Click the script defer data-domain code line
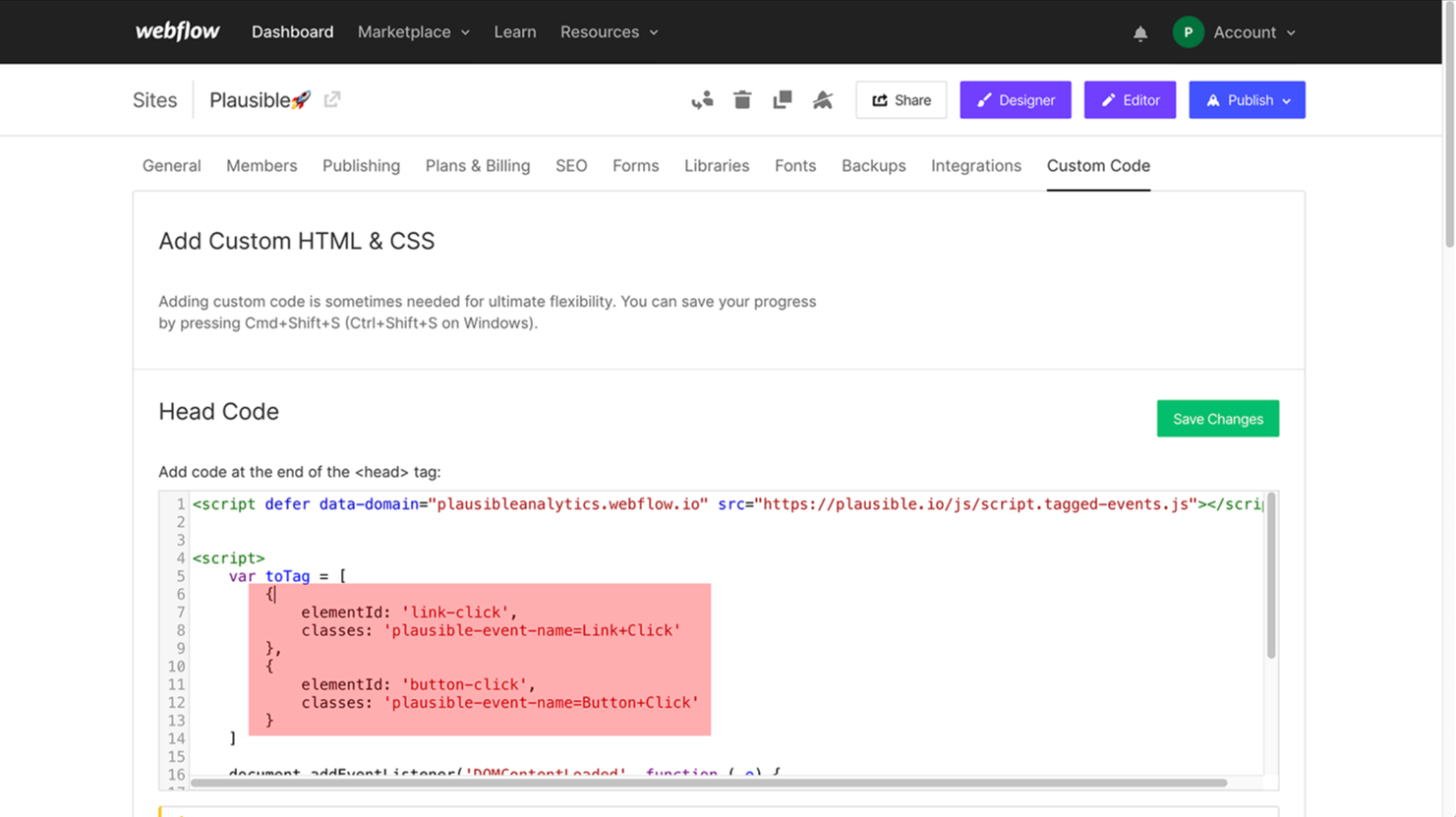This screenshot has height=817, width=1456. click(x=728, y=503)
